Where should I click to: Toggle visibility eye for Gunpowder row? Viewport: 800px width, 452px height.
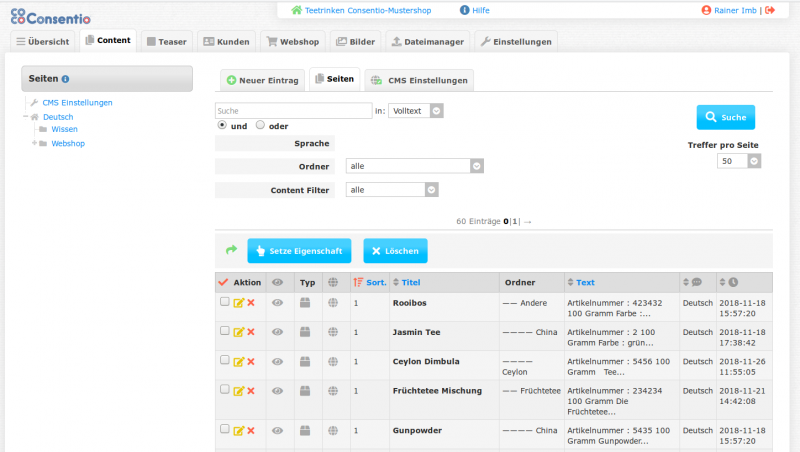click(278, 430)
